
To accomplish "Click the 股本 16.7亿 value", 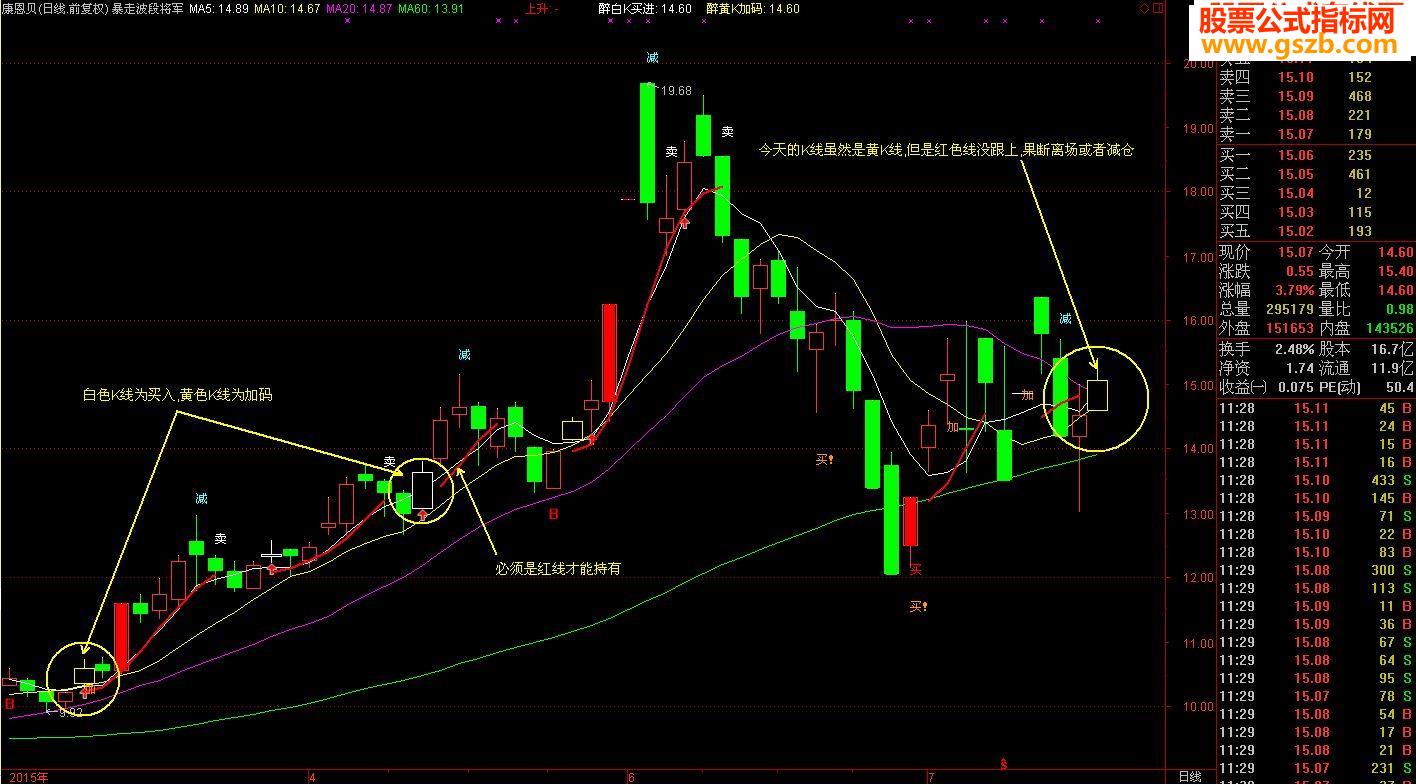I will [x=1393, y=349].
